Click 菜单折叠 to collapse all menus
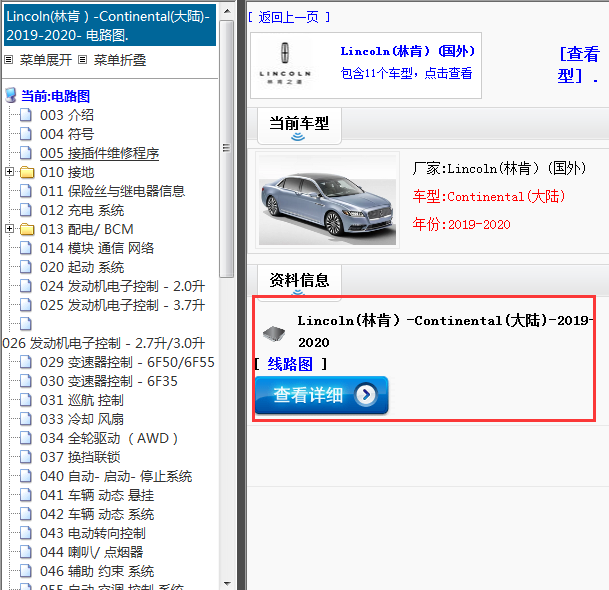This screenshot has height=590, width=609. (x=120, y=60)
